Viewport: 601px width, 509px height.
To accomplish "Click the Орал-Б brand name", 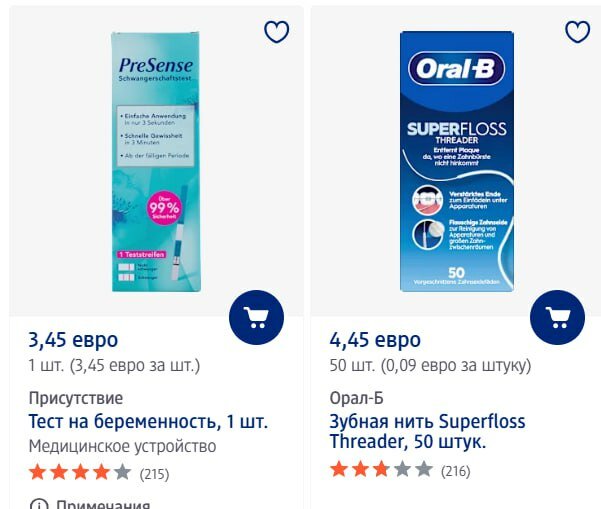I will (x=356, y=398).
